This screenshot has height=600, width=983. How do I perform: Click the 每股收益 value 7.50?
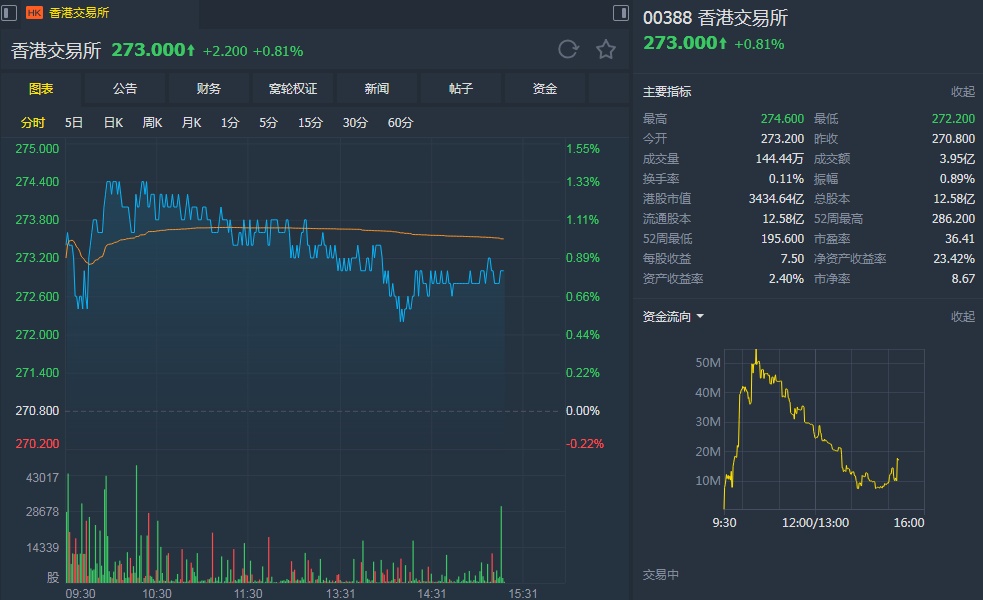pos(792,258)
